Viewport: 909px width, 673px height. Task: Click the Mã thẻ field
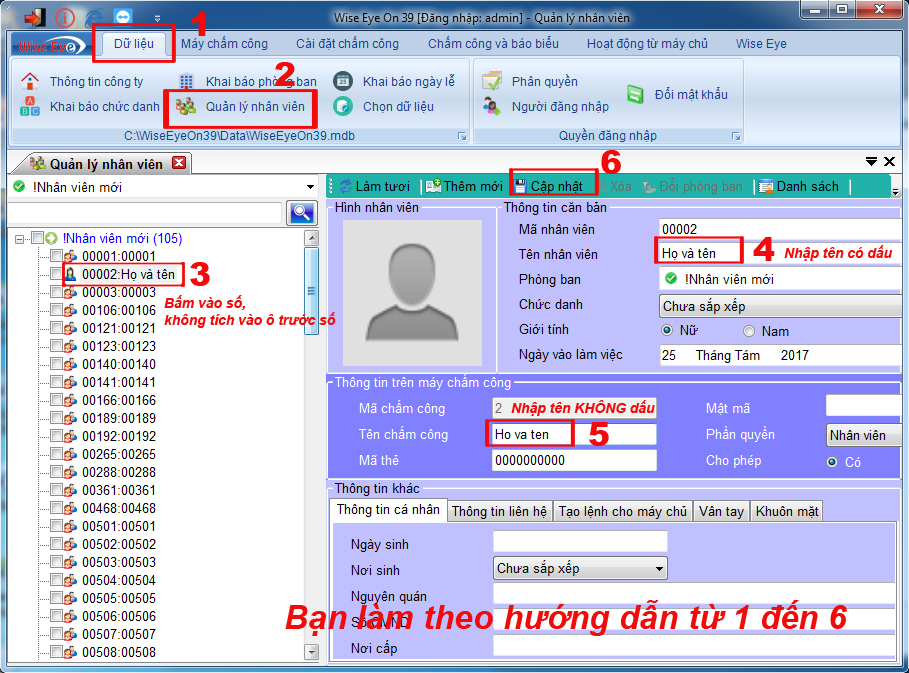[574, 460]
